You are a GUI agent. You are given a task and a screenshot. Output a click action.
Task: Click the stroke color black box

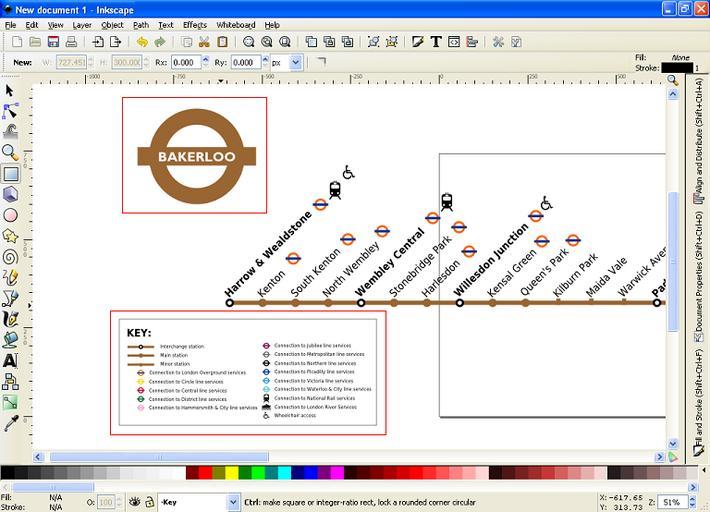(677, 68)
